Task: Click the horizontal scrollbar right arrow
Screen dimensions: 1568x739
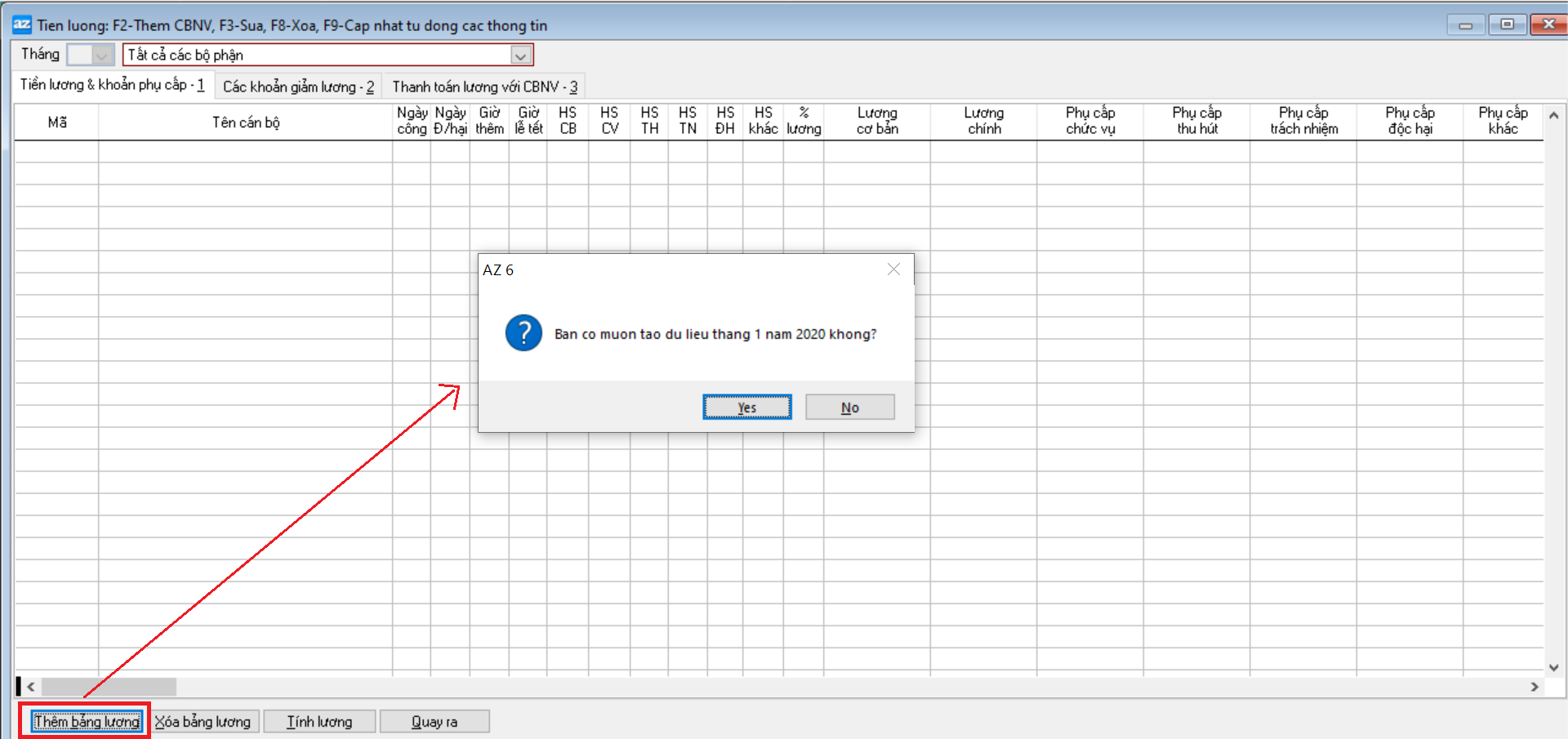Action: pos(1535,687)
